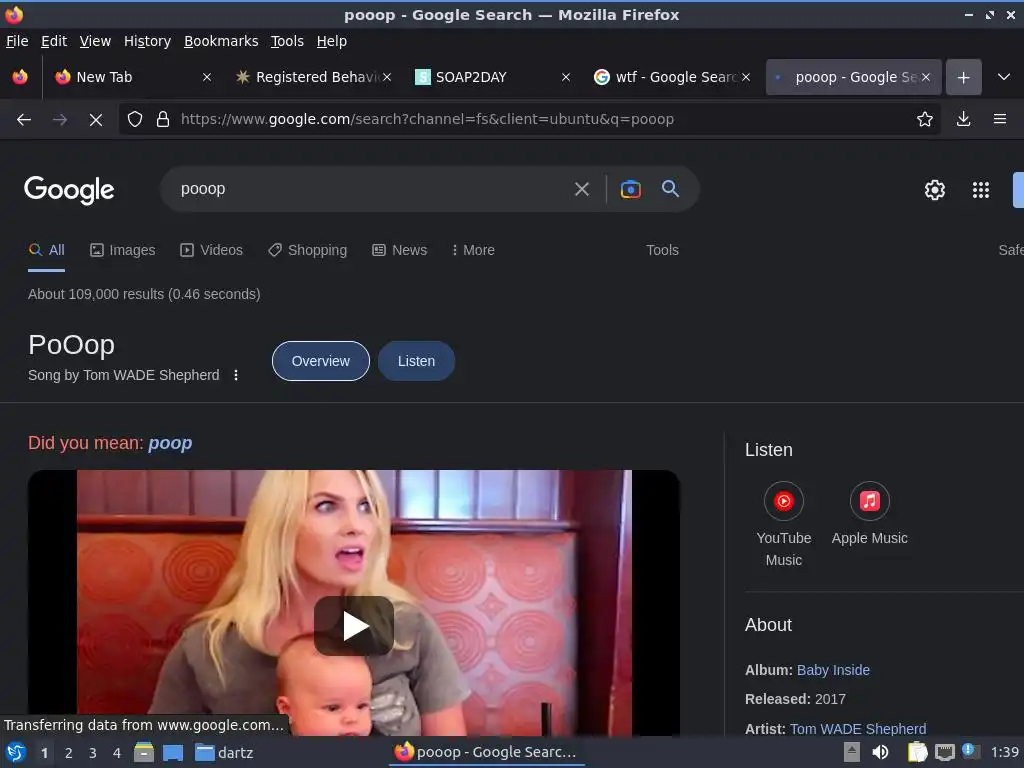Image resolution: width=1024 pixels, height=768 pixels.
Task: Expand the More search filters
Action: tap(473, 250)
